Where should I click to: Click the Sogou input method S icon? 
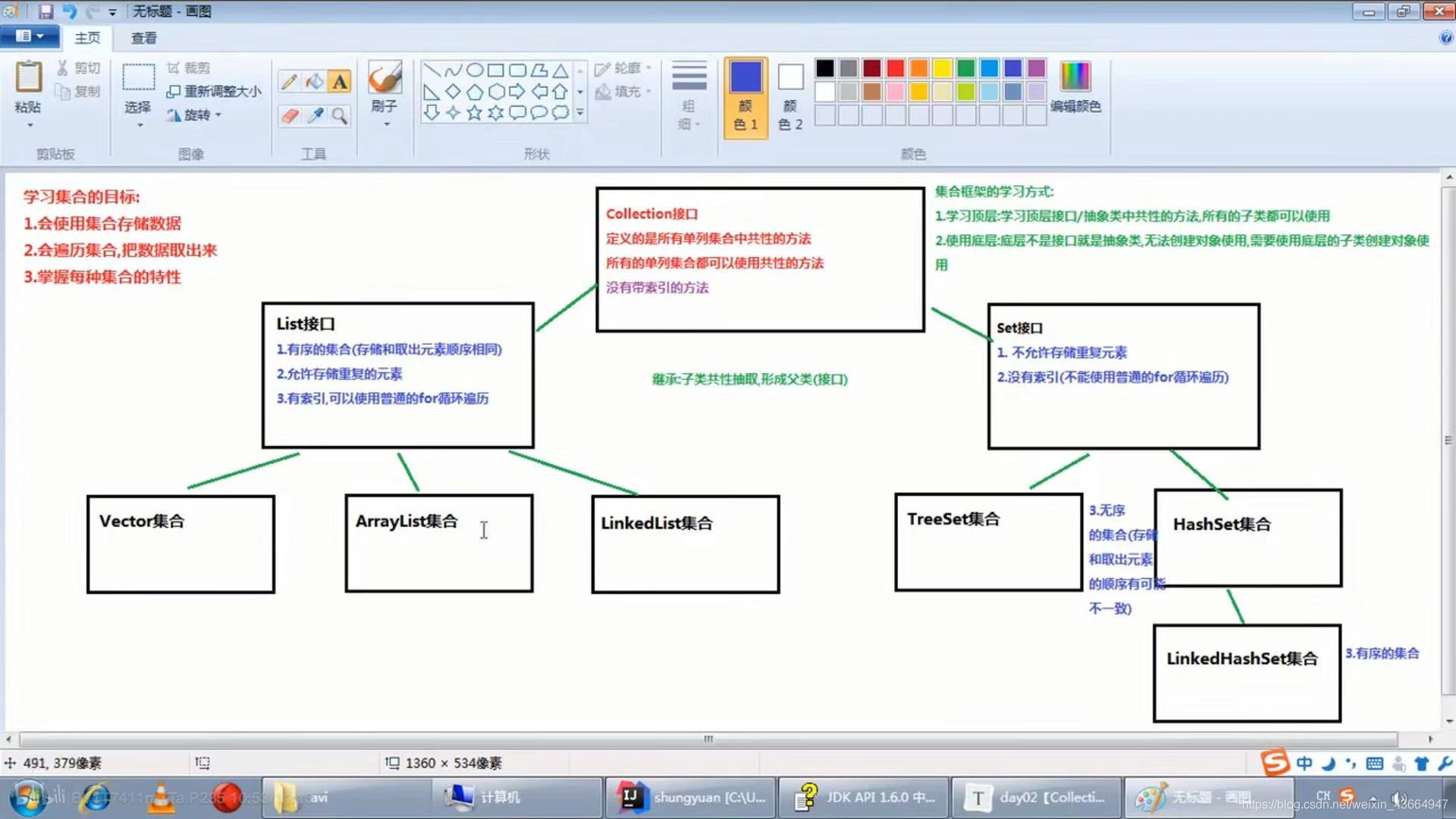[x=1275, y=763]
